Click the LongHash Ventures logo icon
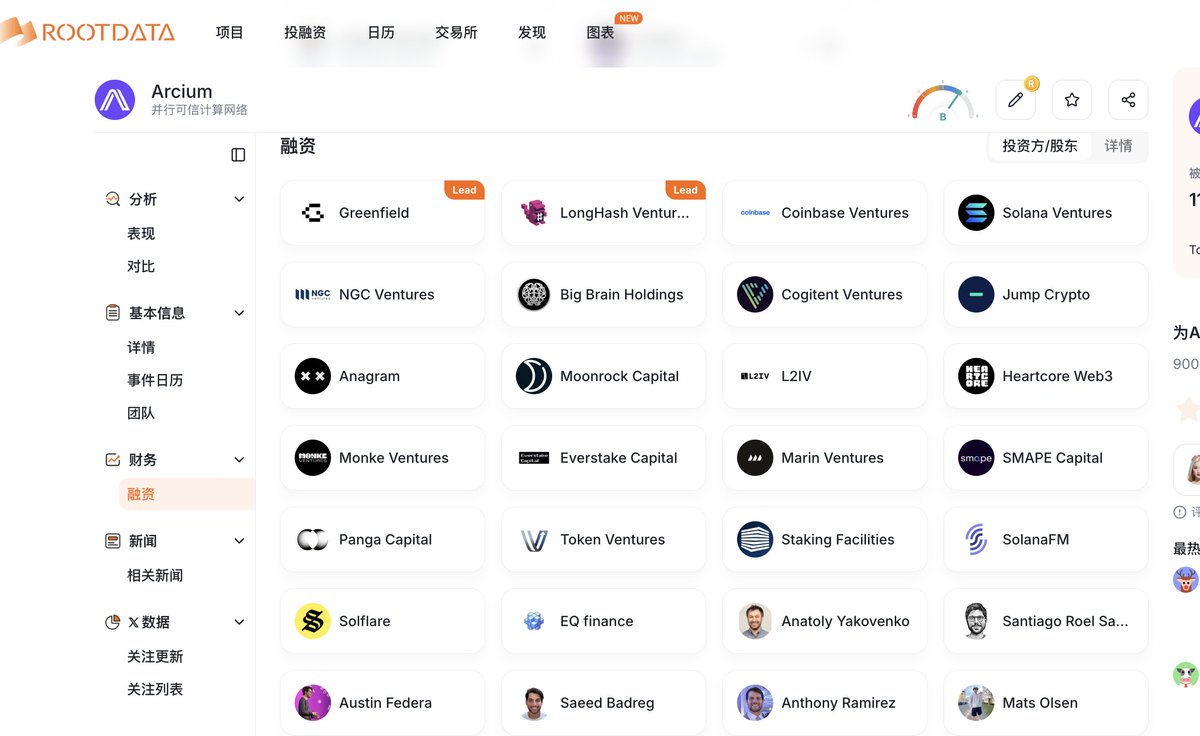Viewport: 1200px width, 736px height. point(534,213)
